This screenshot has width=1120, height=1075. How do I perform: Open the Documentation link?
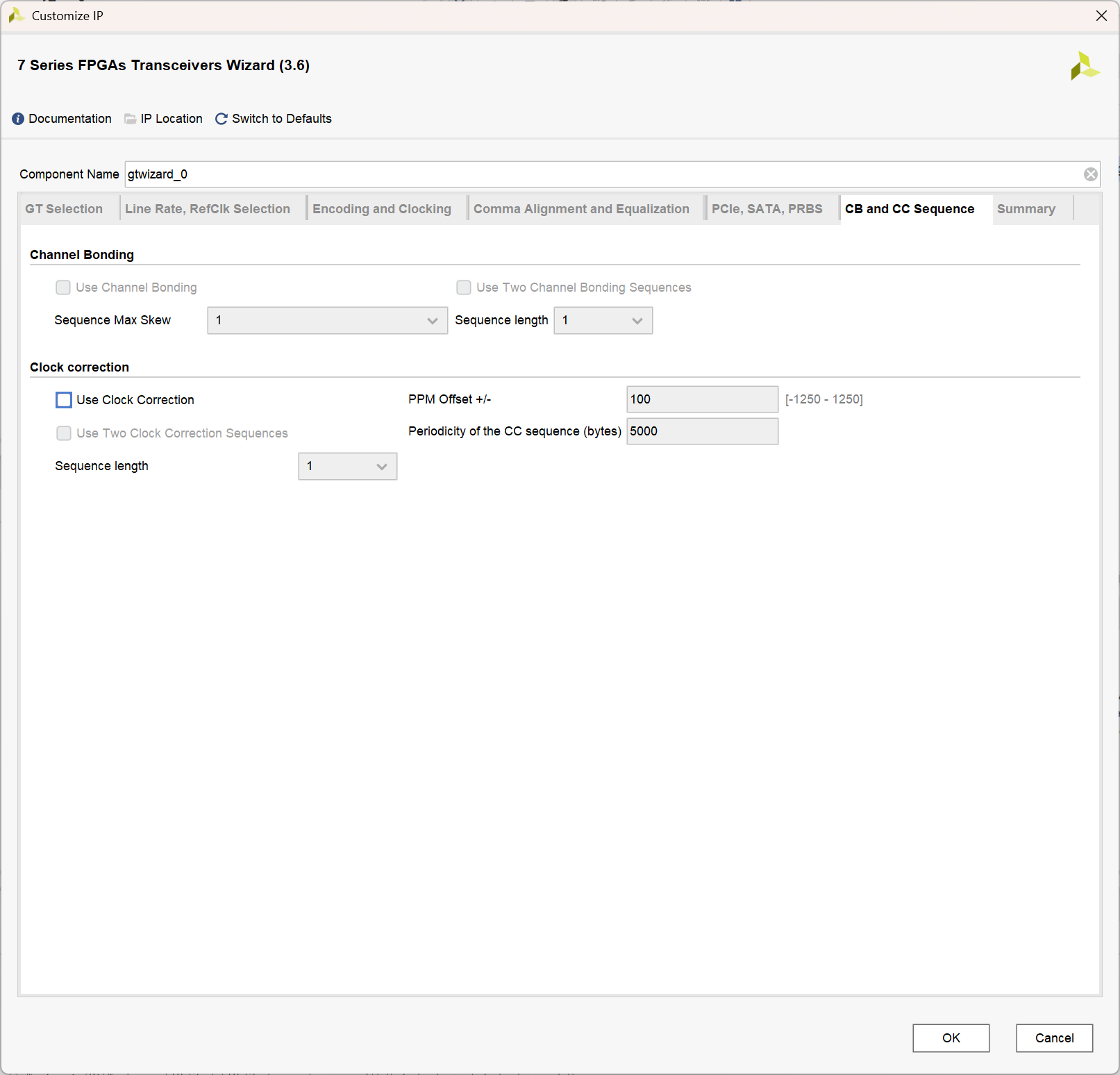(70, 119)
